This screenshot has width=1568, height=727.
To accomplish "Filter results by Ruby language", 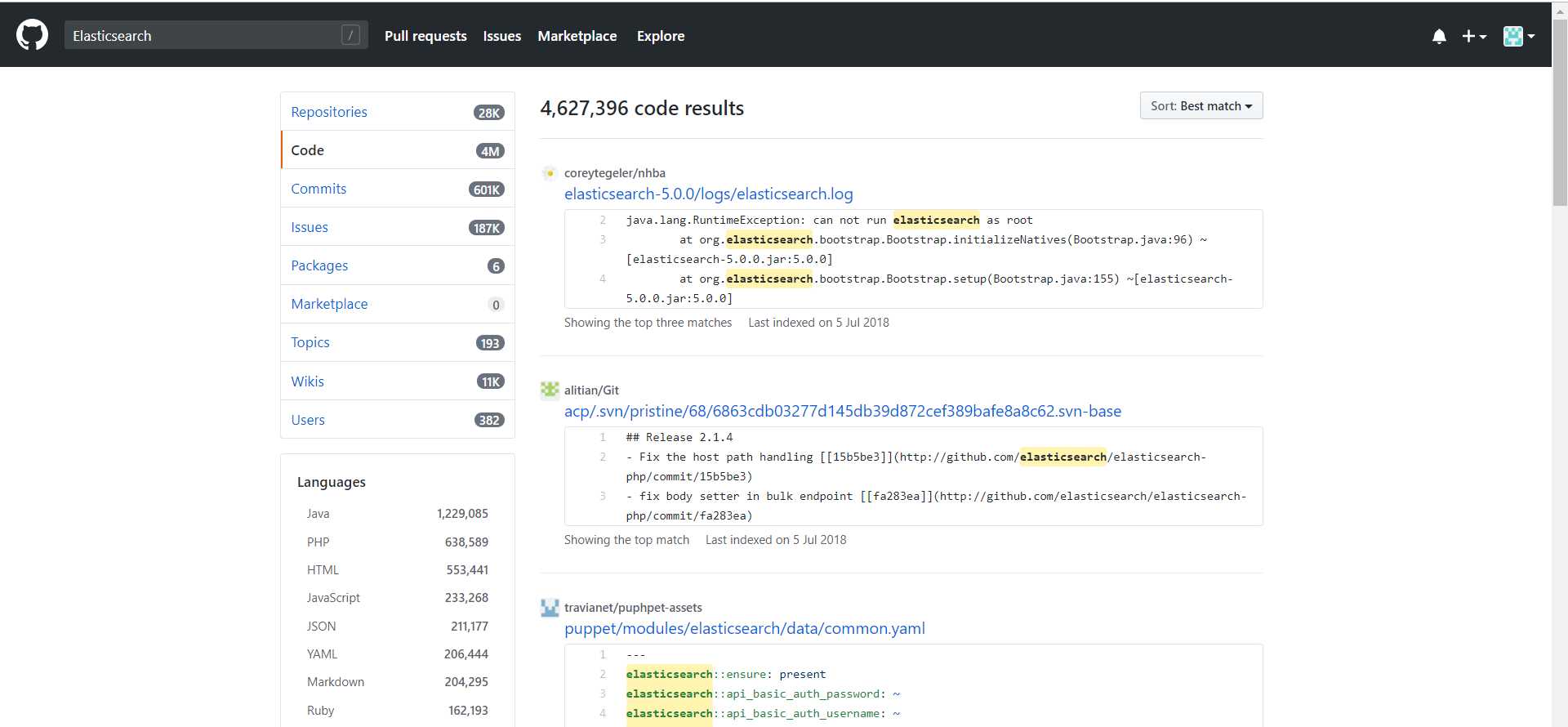I will 397,711.
